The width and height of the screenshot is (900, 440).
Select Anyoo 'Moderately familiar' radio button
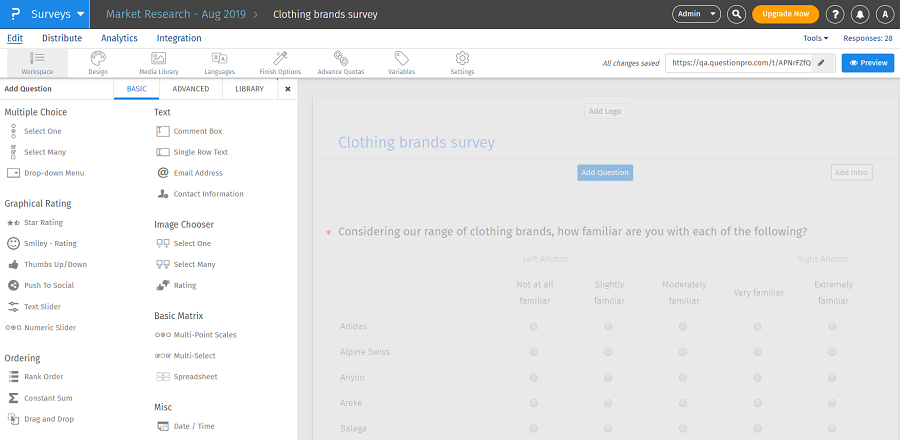(x=683, y=378)
